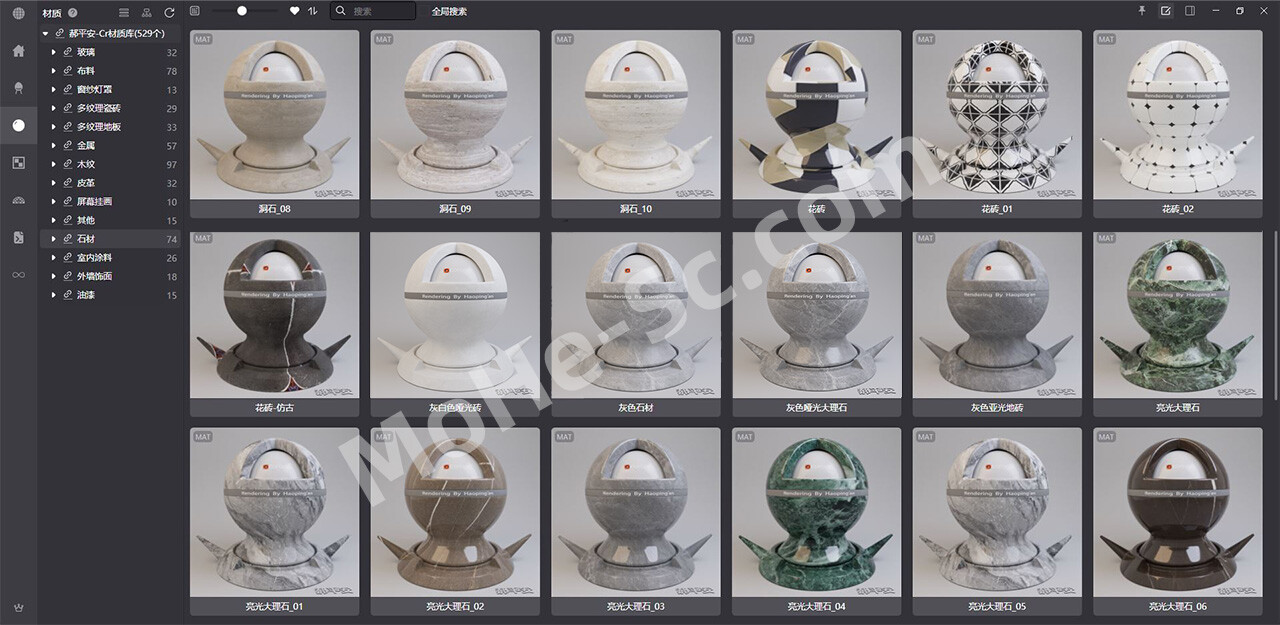
Task: Toggle the heart favorites filter
Action: coord(294,11)
